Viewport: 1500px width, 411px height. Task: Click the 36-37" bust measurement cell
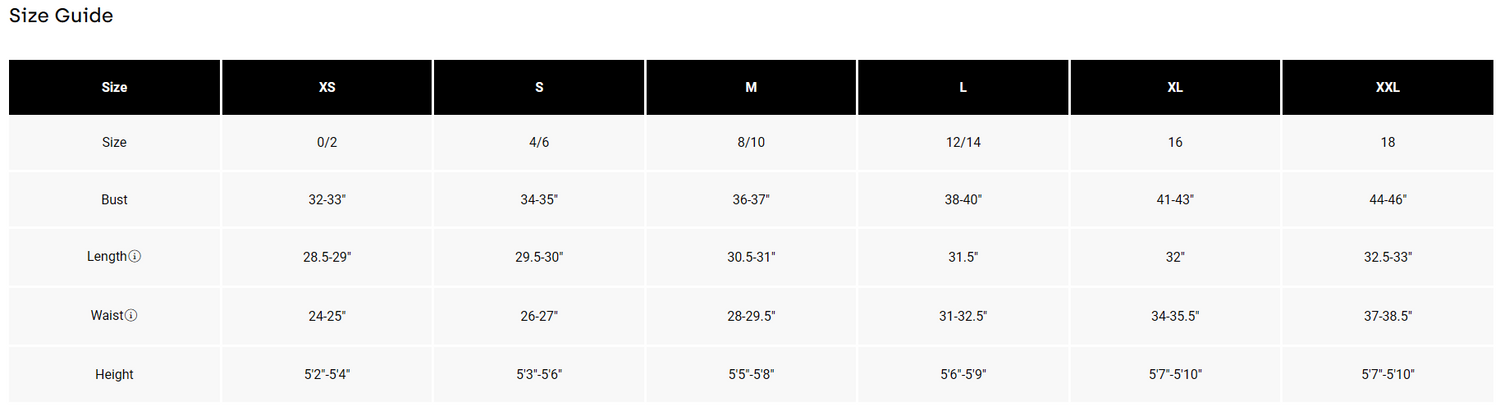click(751, 200)
